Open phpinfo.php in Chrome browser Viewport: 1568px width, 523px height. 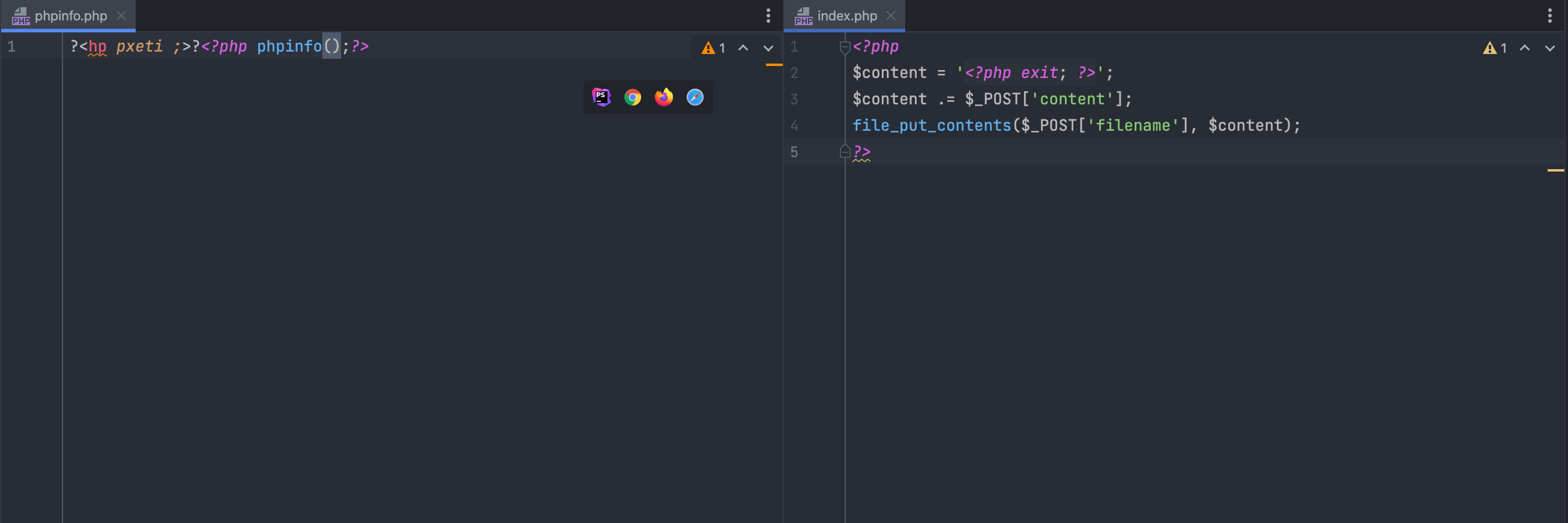633,97
